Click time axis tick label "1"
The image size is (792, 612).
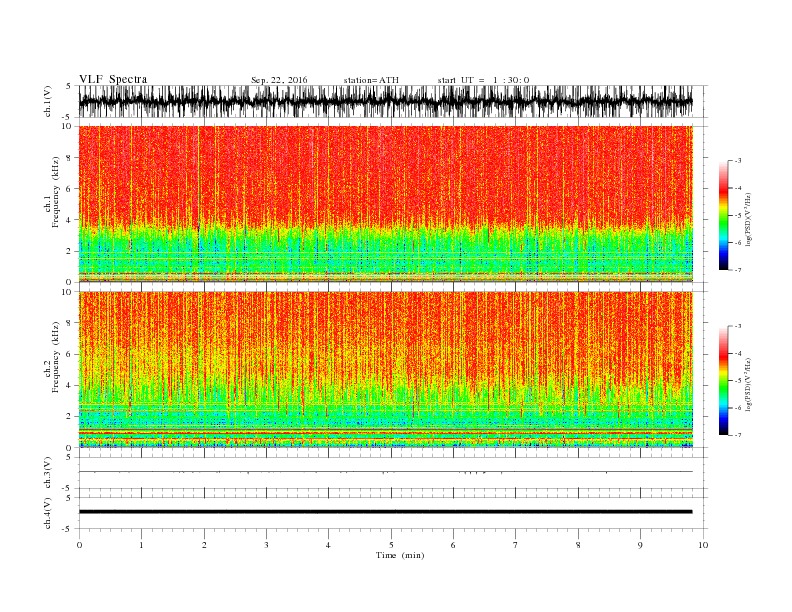[x=141, y=545]
